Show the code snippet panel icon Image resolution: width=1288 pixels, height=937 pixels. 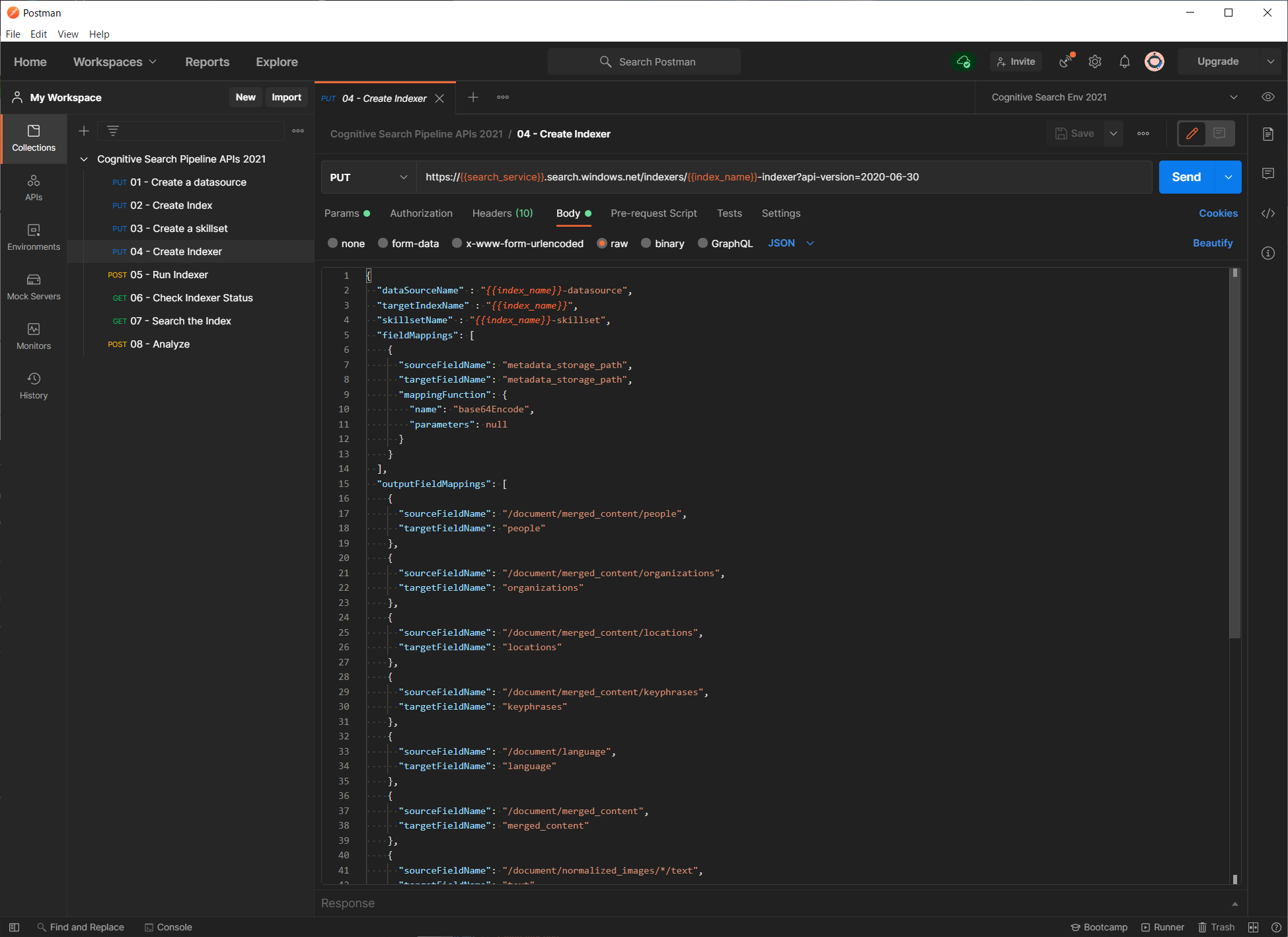tap(1268, 213)
